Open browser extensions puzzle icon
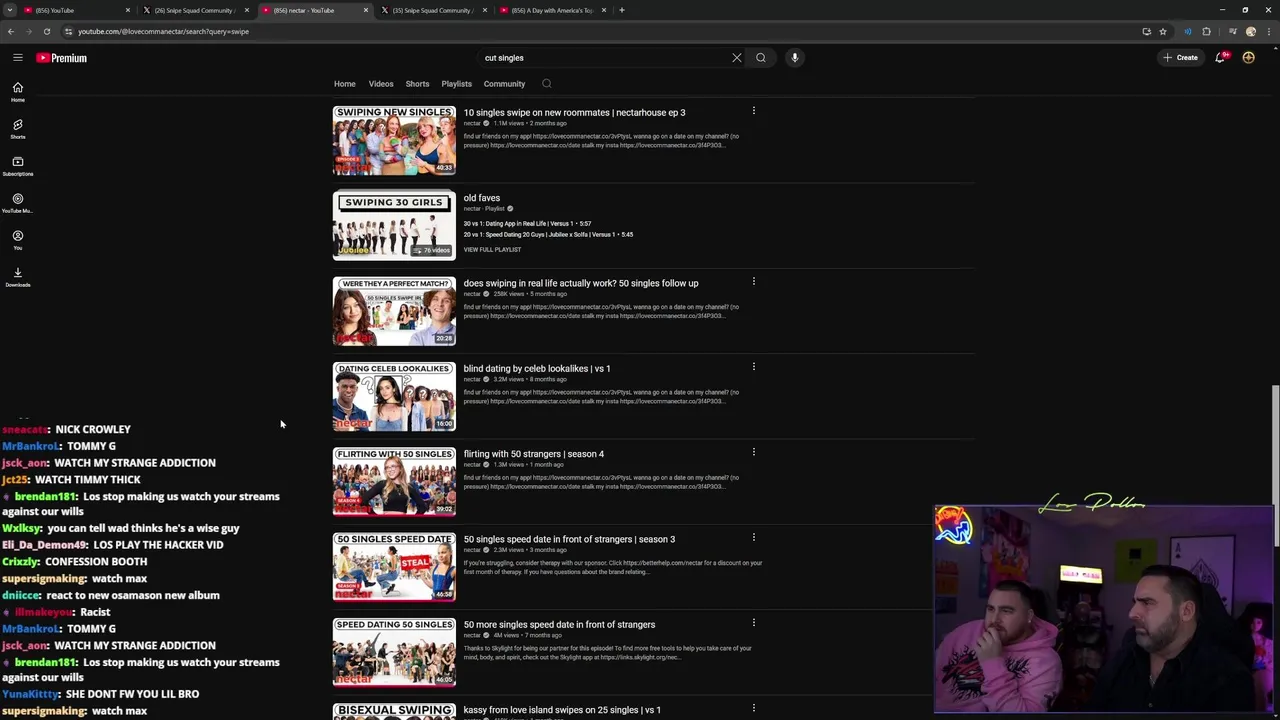1280x720 pixels. (1206, 31)
